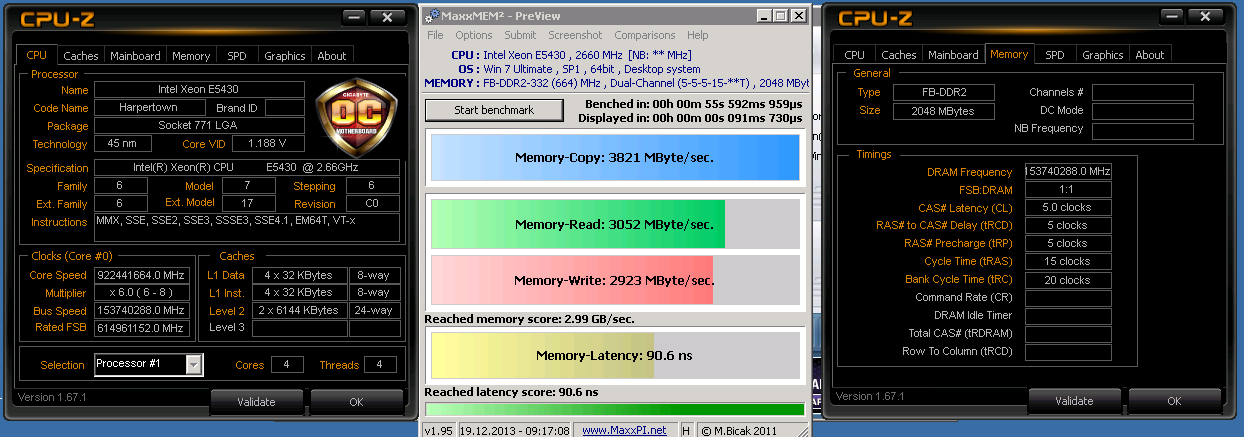1244x437 pixels.
Task: Click OK in the right CPU-Z window
Action: click(1174, 401)
